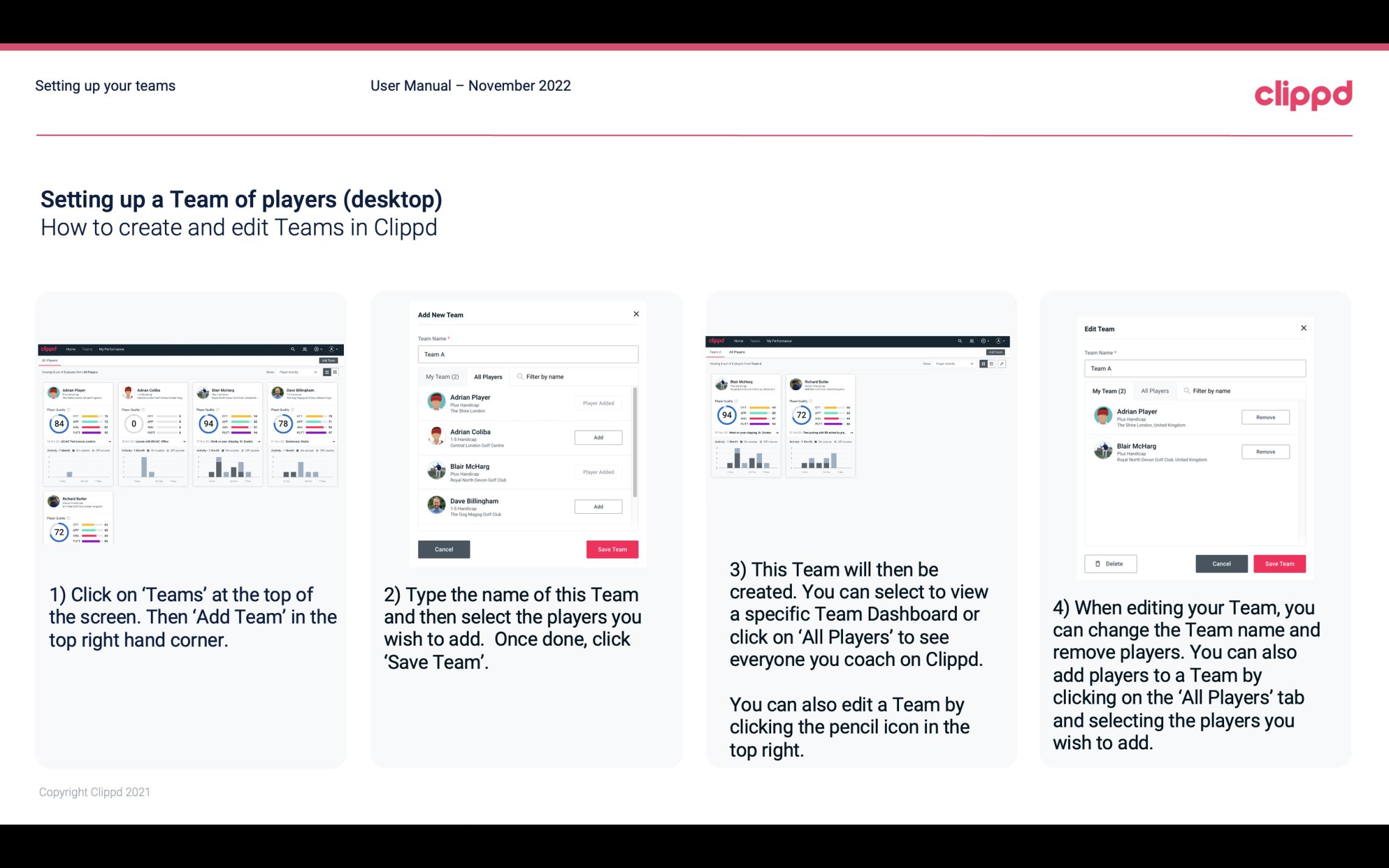
Task: Click the Remove button next to Adrian Player
Action: (1265, 417)
